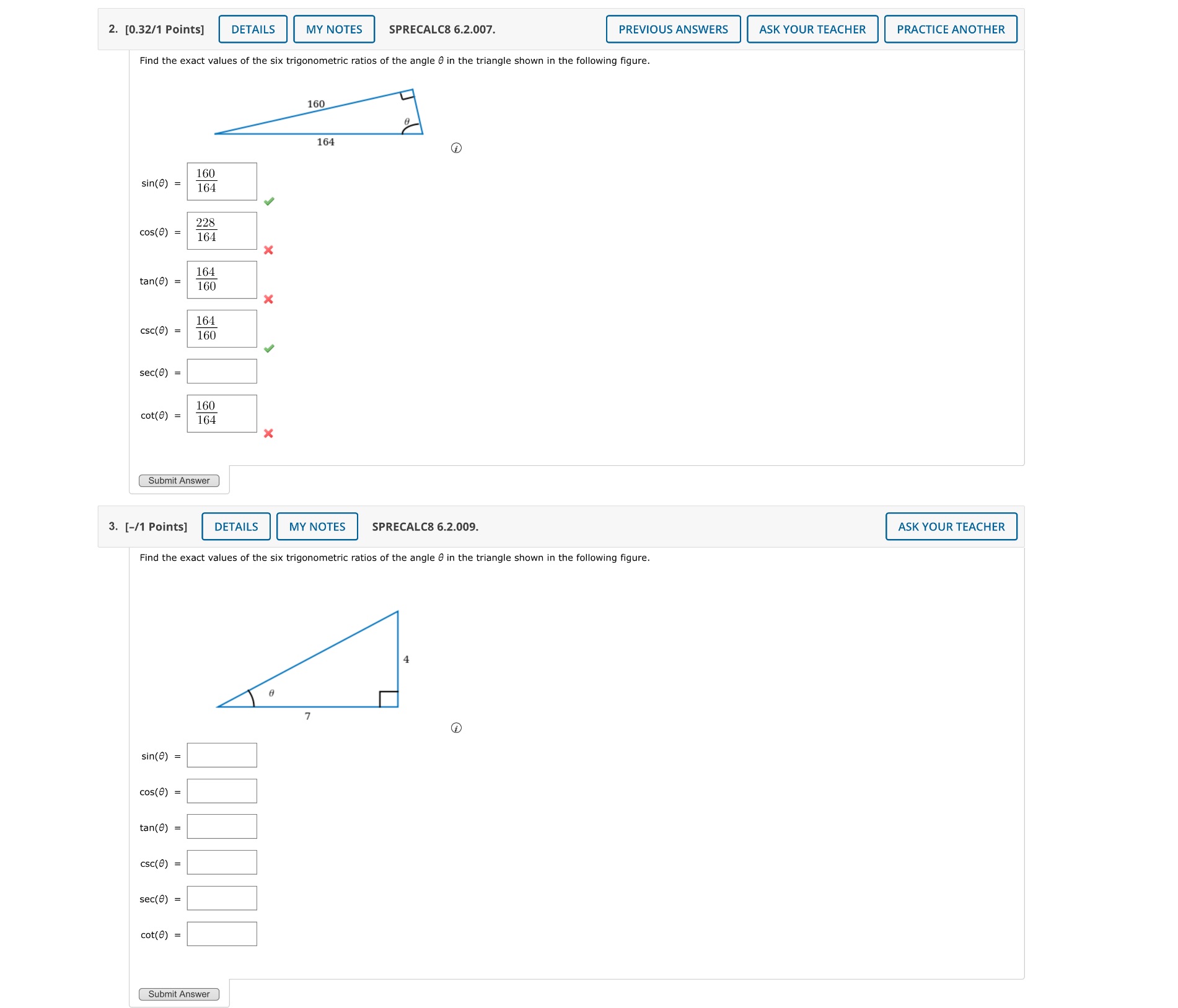Open MY NOTES for question 2

tap(334, 29)
